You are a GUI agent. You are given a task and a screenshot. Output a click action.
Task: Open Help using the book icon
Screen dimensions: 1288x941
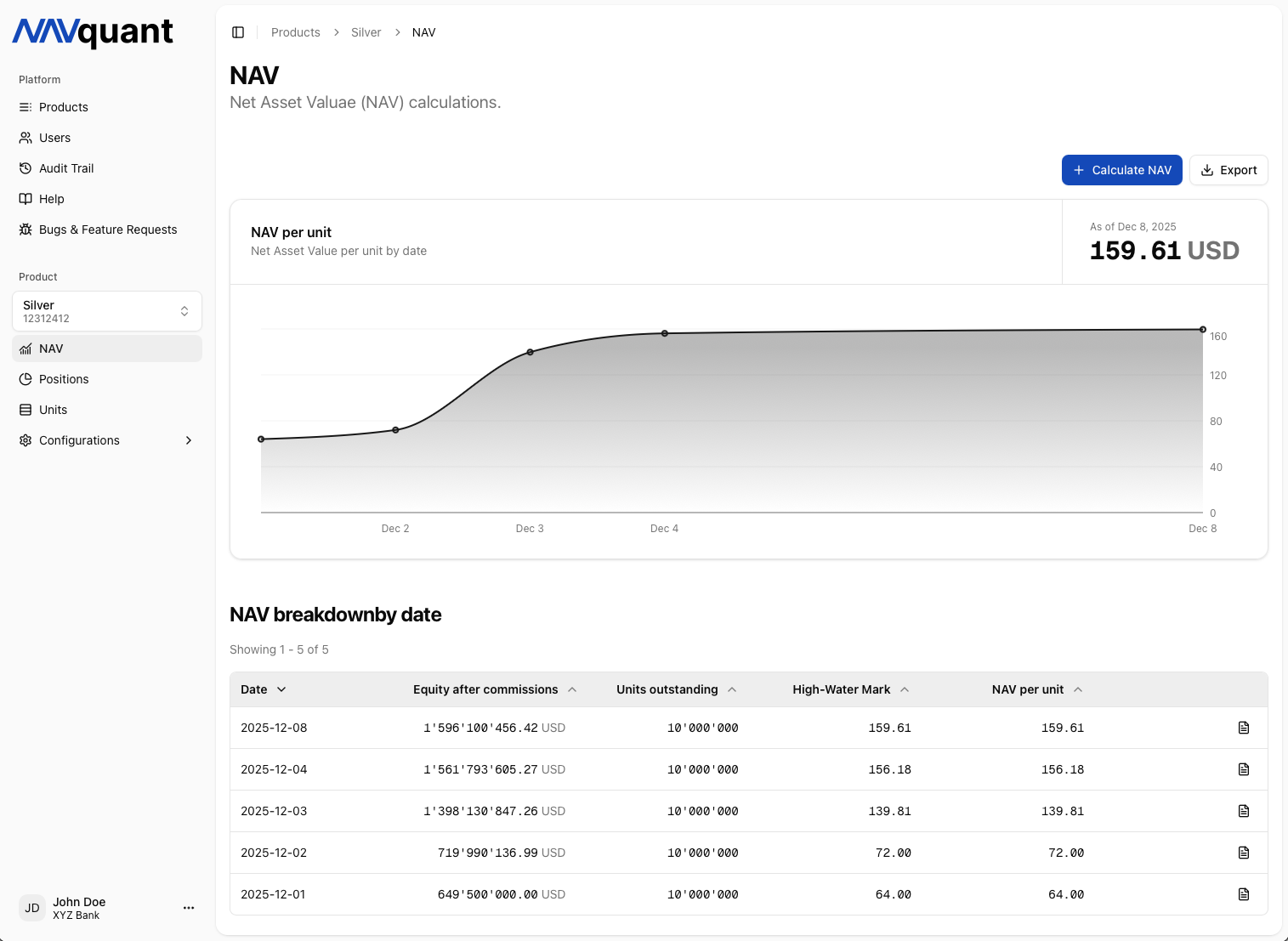(x=26, y=199)
